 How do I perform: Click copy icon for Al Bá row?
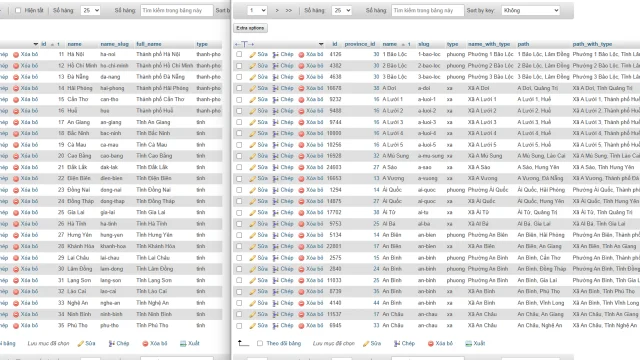(x=276, y=224)
